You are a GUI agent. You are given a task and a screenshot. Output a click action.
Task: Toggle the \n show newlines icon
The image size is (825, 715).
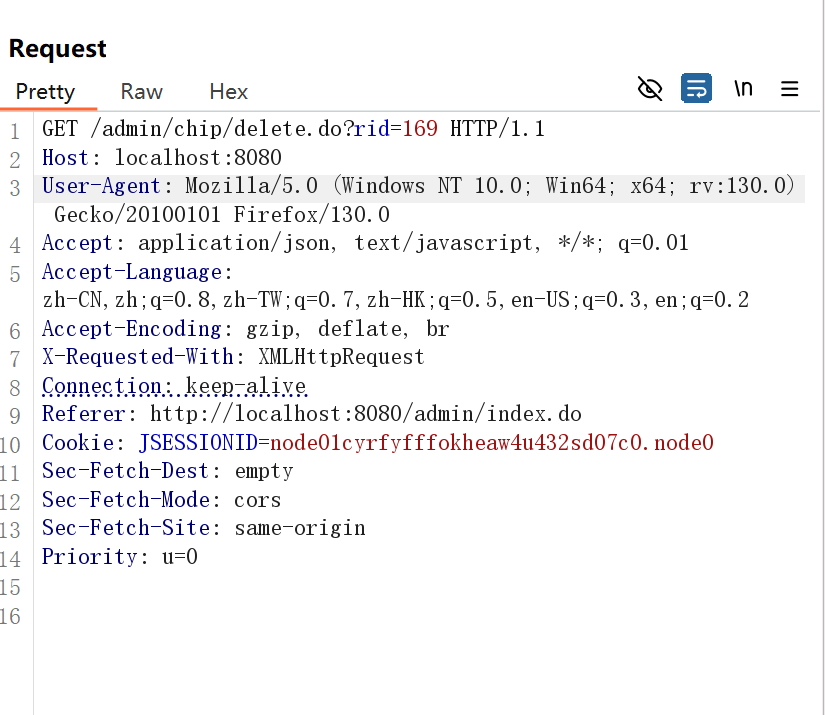pyautogui.click(x=743, y=88)
